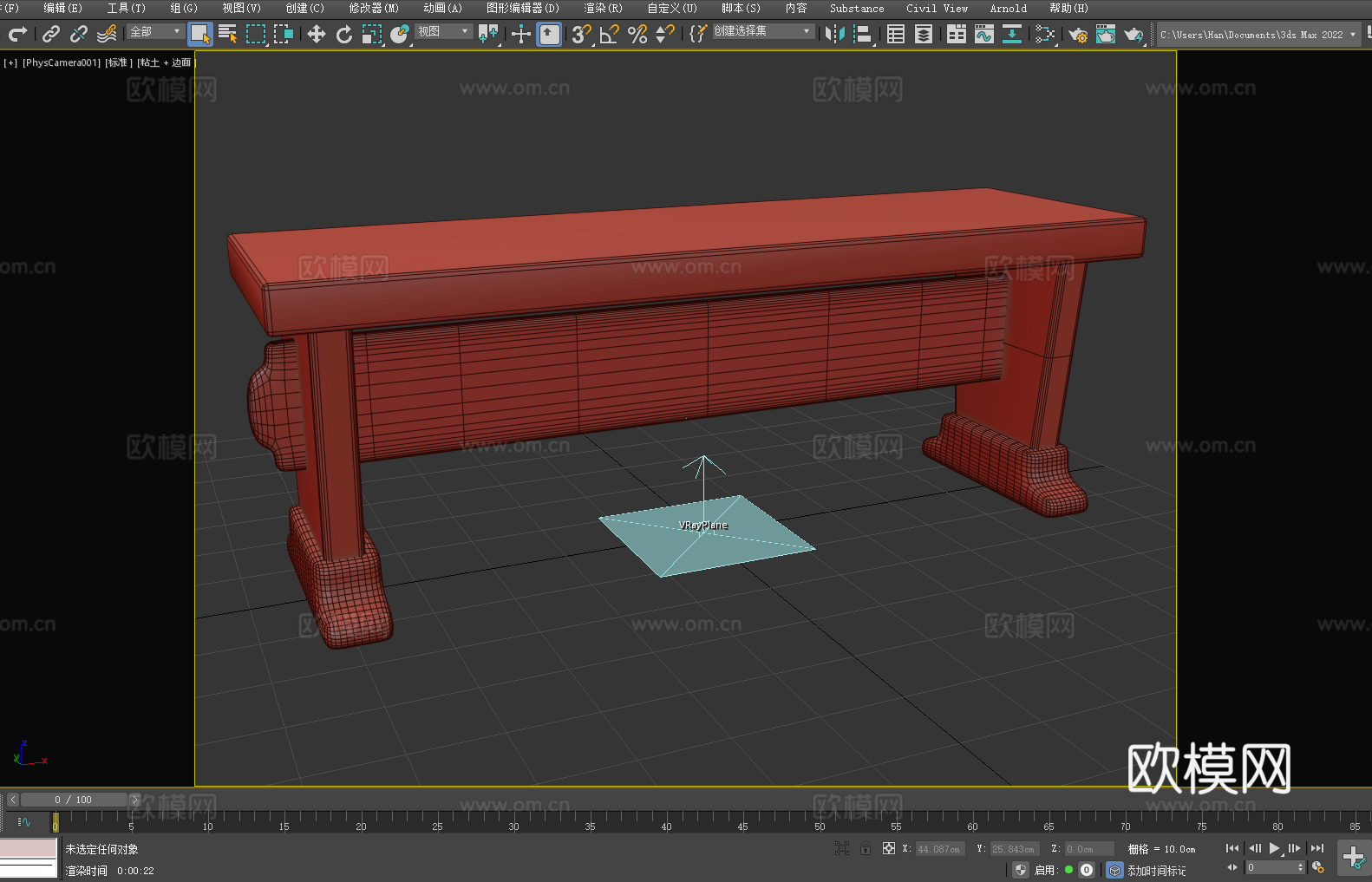1372x882 pixels.
Task: Toggle the Selection Lock padlock
Action: (866, 848)
